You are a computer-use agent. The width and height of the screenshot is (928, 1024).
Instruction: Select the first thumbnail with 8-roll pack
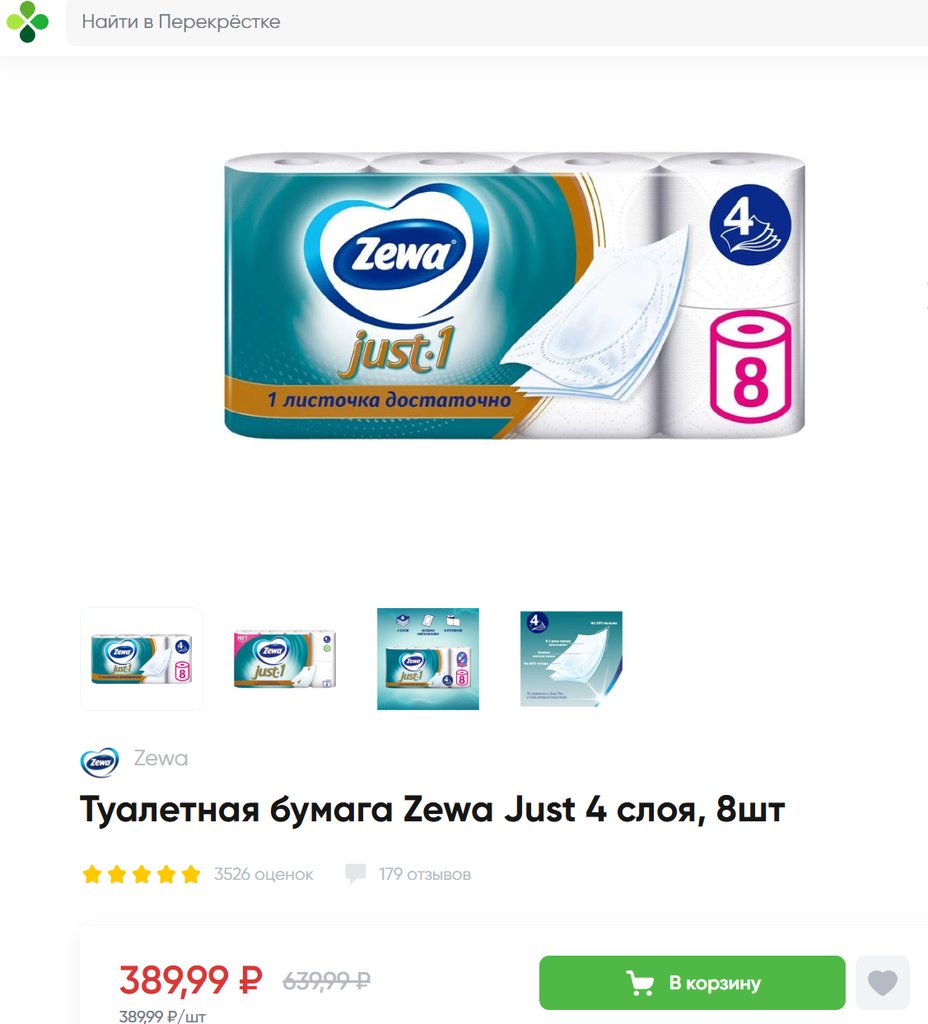coord(142,659)
